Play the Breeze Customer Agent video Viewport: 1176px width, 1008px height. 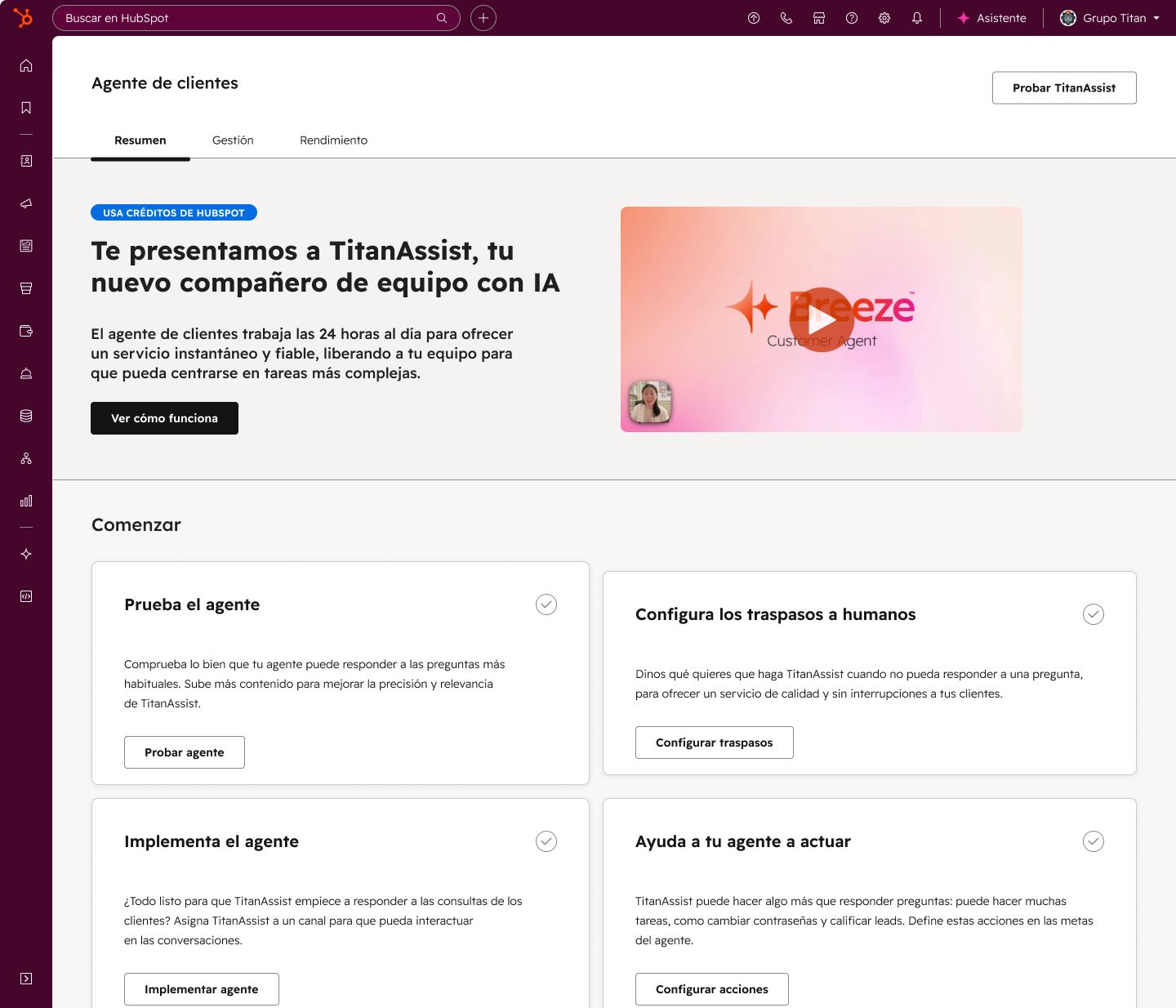822,319
